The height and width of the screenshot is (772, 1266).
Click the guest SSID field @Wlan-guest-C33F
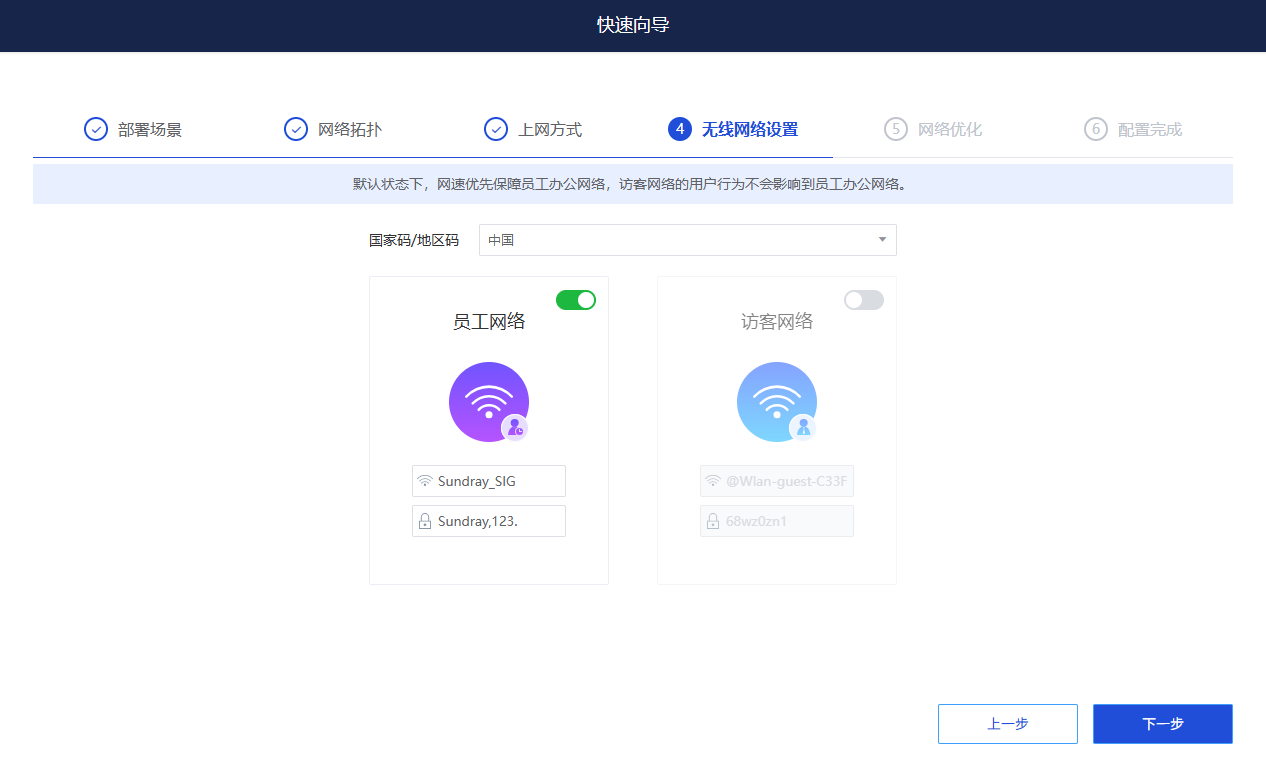coord(777,481)
